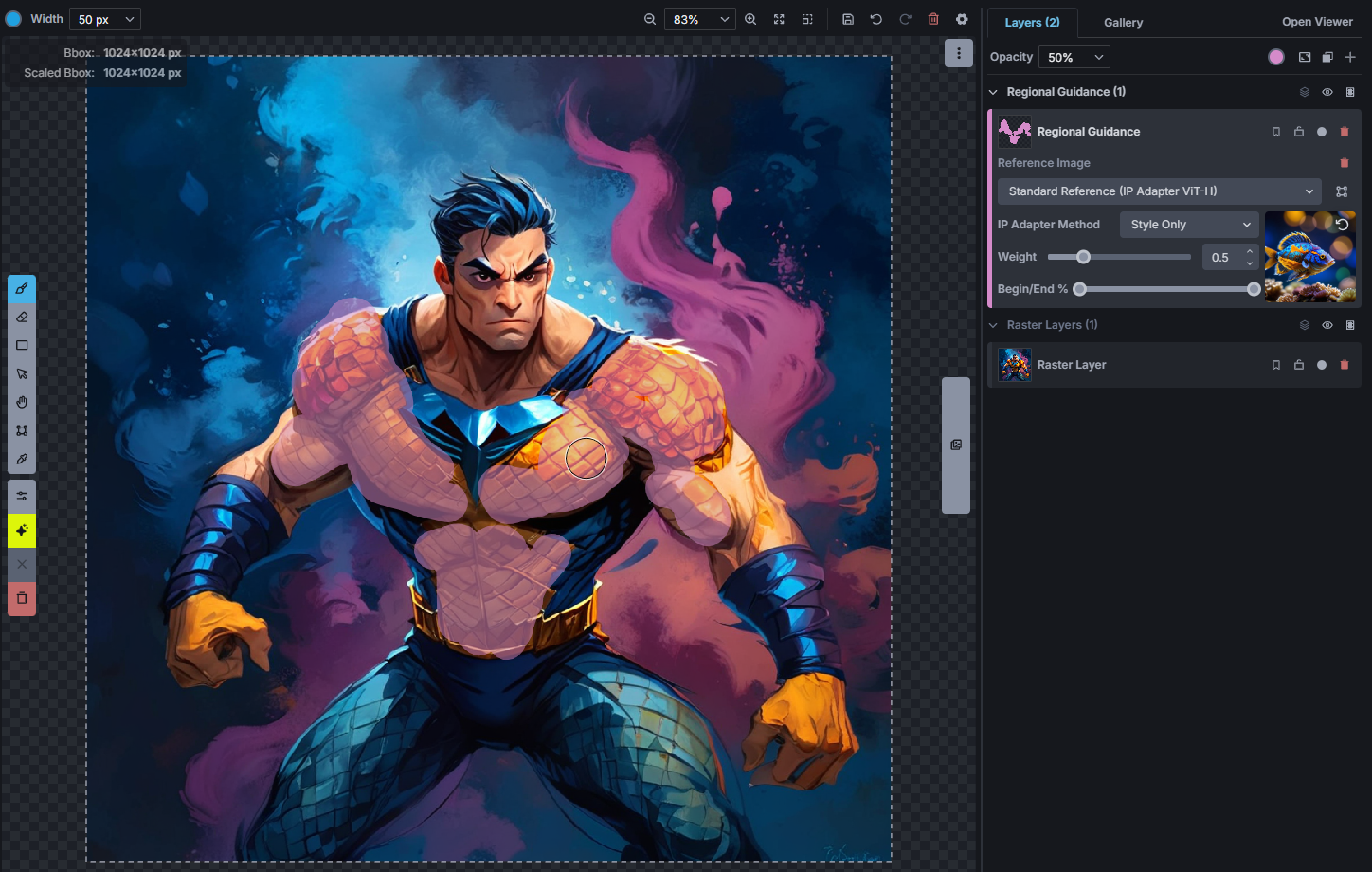Click the pink fill color swatch

coord(1276,57)
